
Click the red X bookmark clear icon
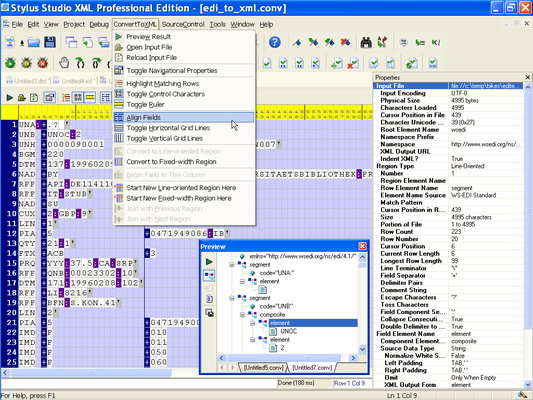click(346, 42)
